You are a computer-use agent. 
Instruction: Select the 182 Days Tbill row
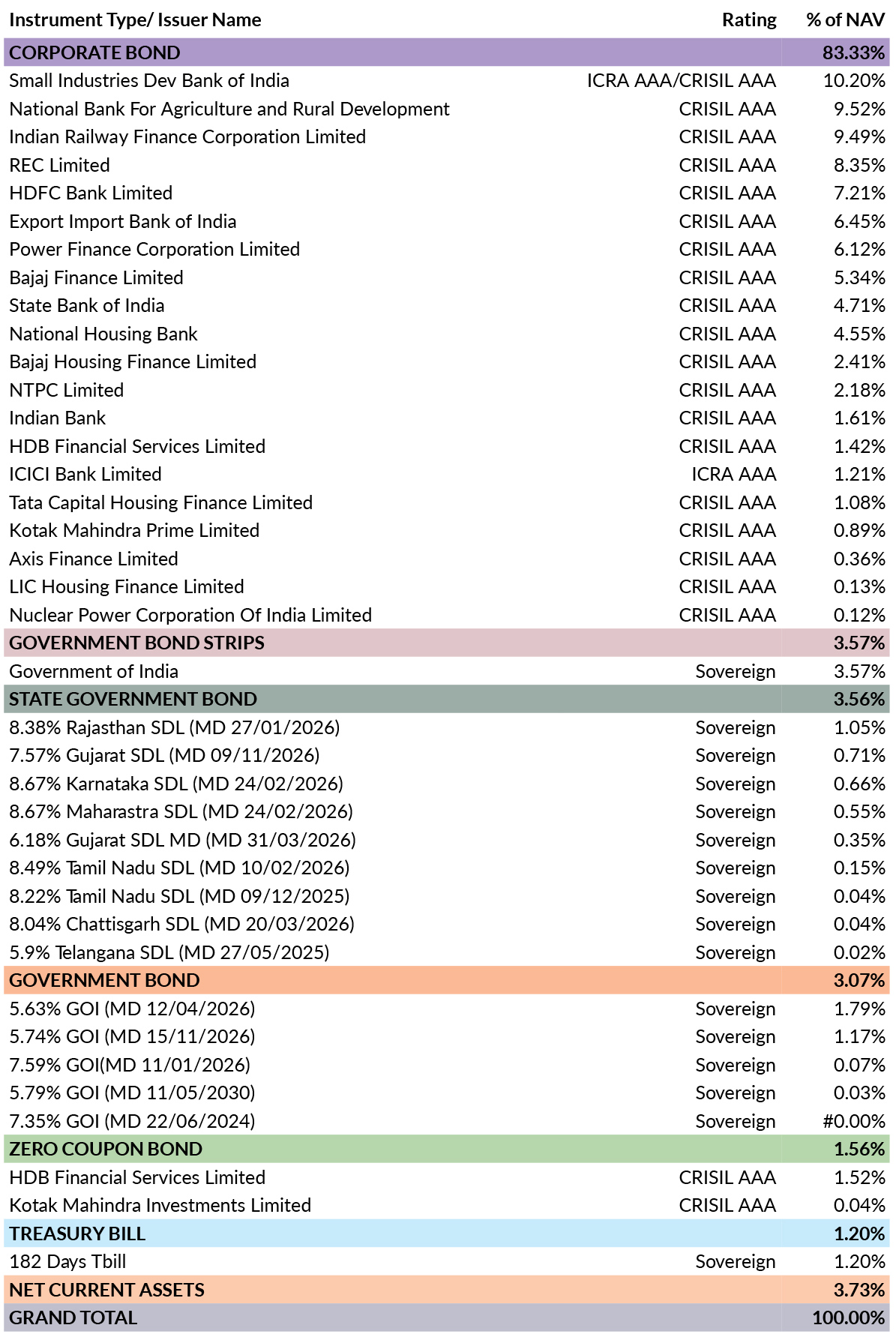[x=447, y=1262]
